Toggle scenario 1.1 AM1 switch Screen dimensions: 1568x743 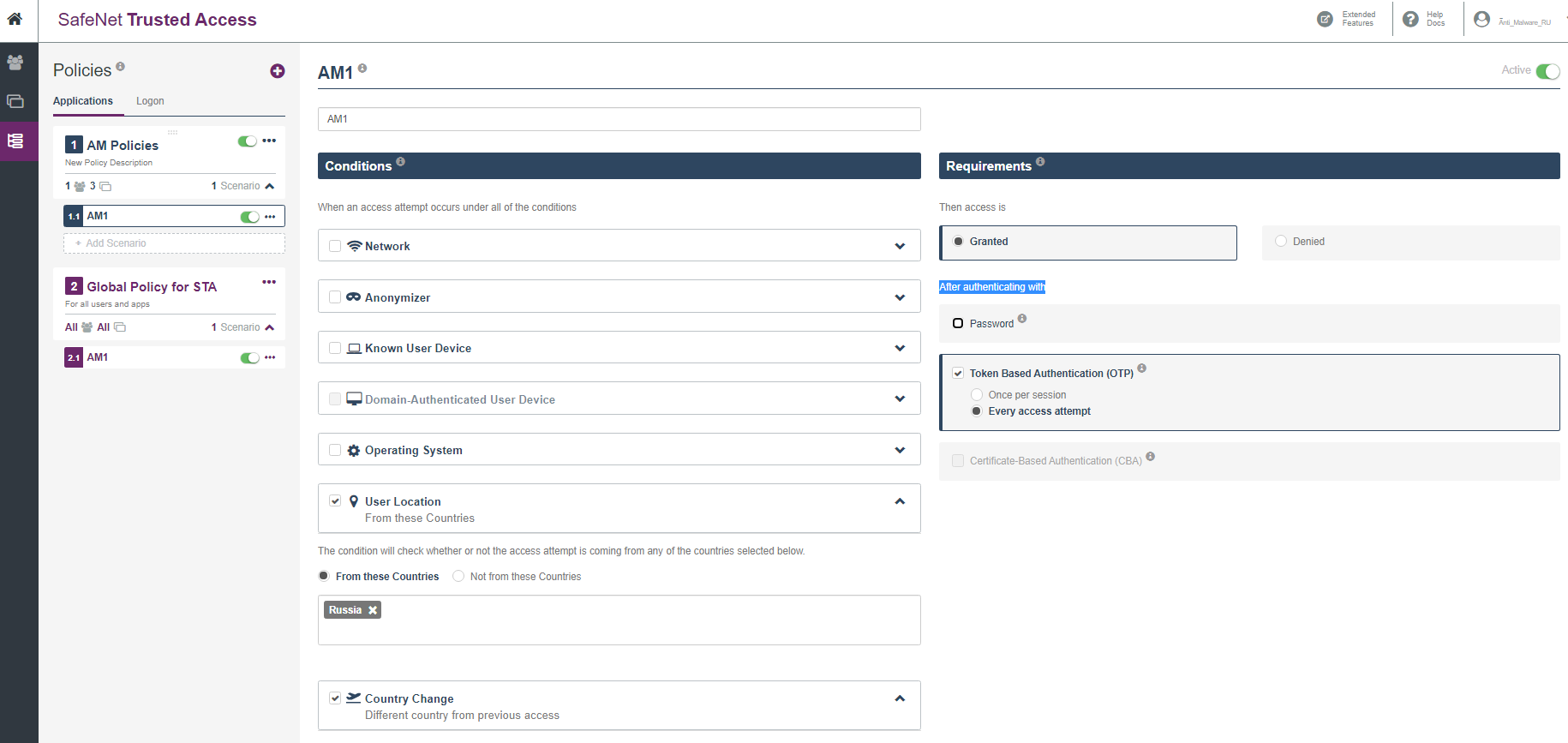tap(250, 217)
